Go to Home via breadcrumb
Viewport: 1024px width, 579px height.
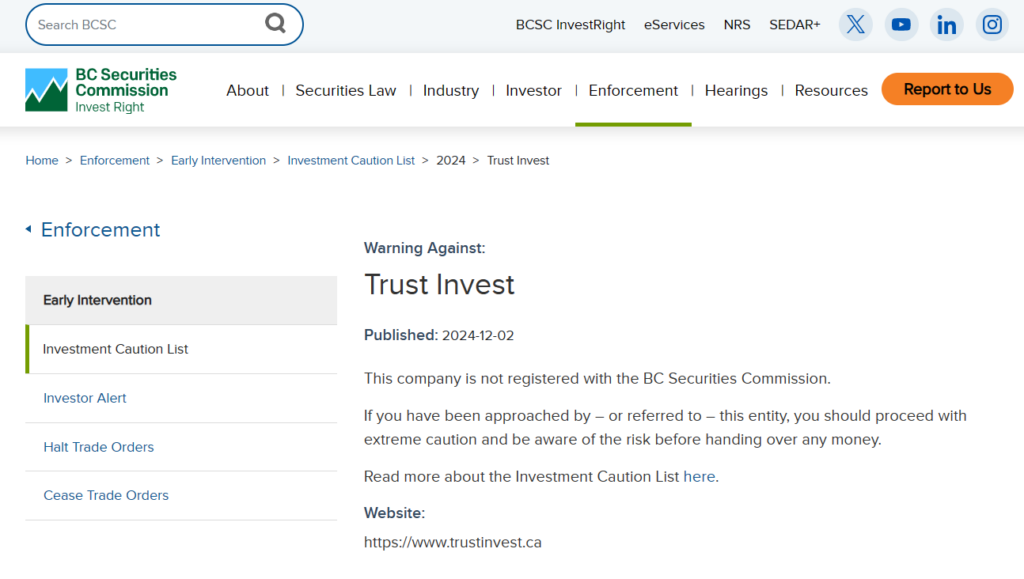point(42,161)
